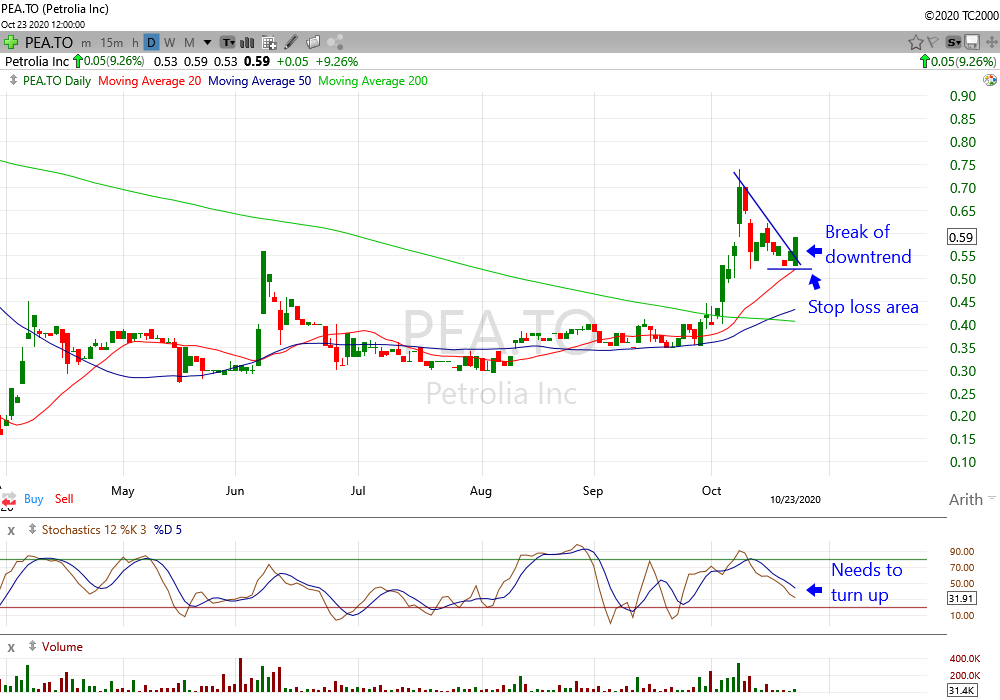Click the bold 0.59 last price
1000x700 pixels.
257,62
